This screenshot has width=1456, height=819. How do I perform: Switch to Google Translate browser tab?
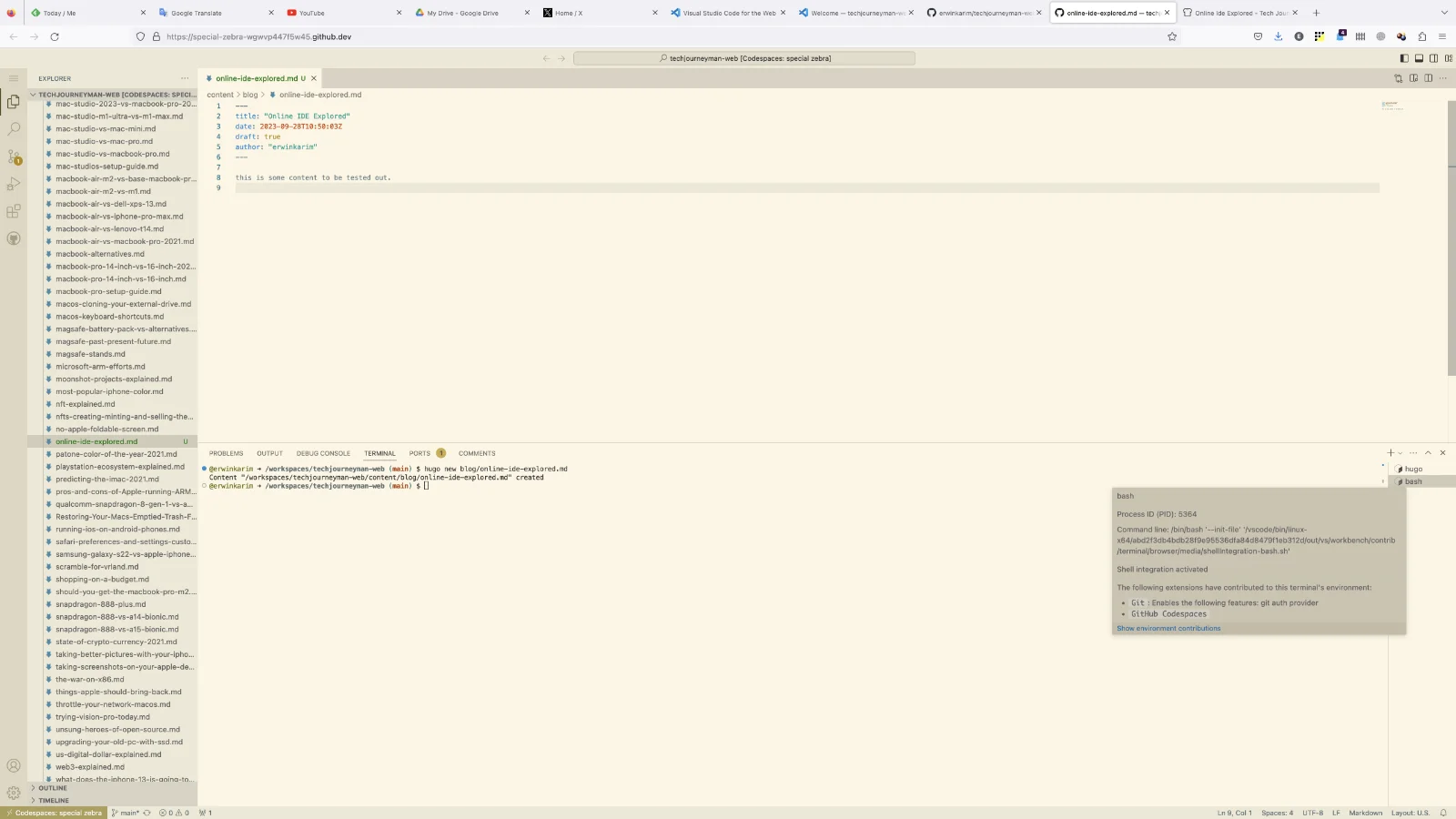215,13
